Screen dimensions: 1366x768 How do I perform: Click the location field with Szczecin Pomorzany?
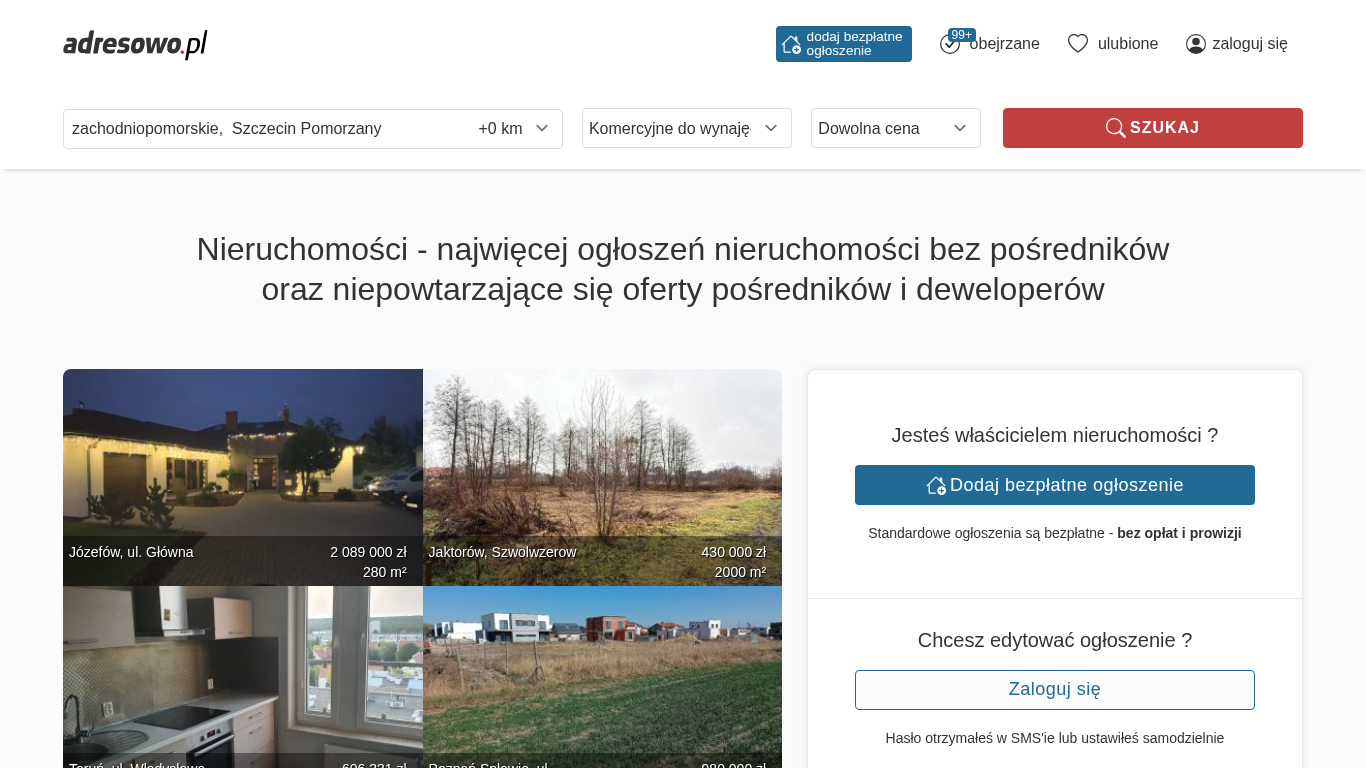tap(265, 129)
